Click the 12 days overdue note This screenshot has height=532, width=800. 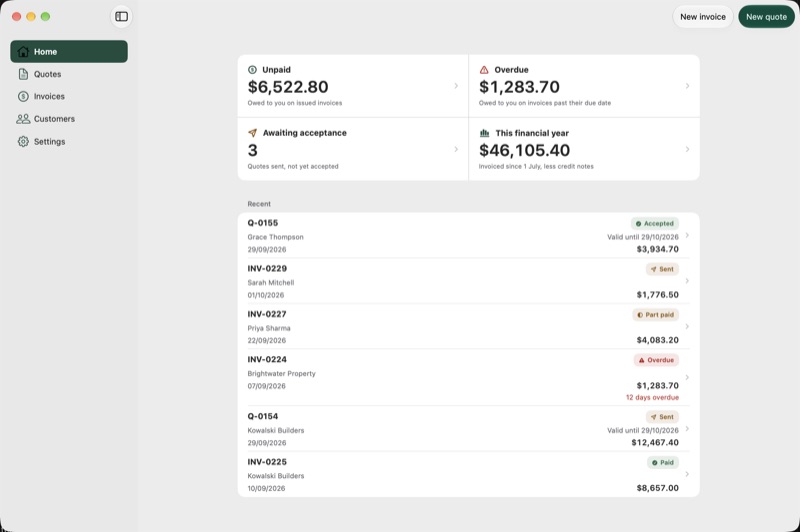(x=653, y=397)
